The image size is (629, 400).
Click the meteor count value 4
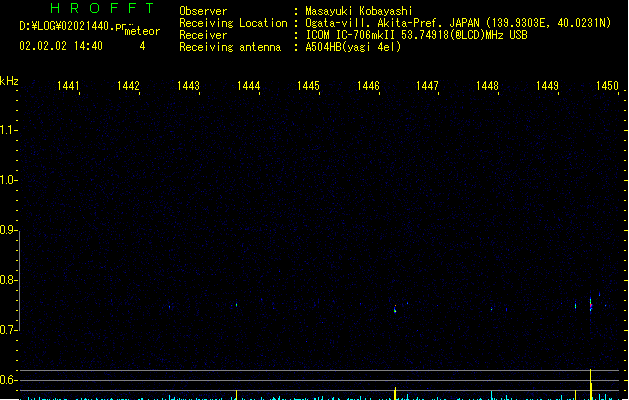[x=142, y=46]
